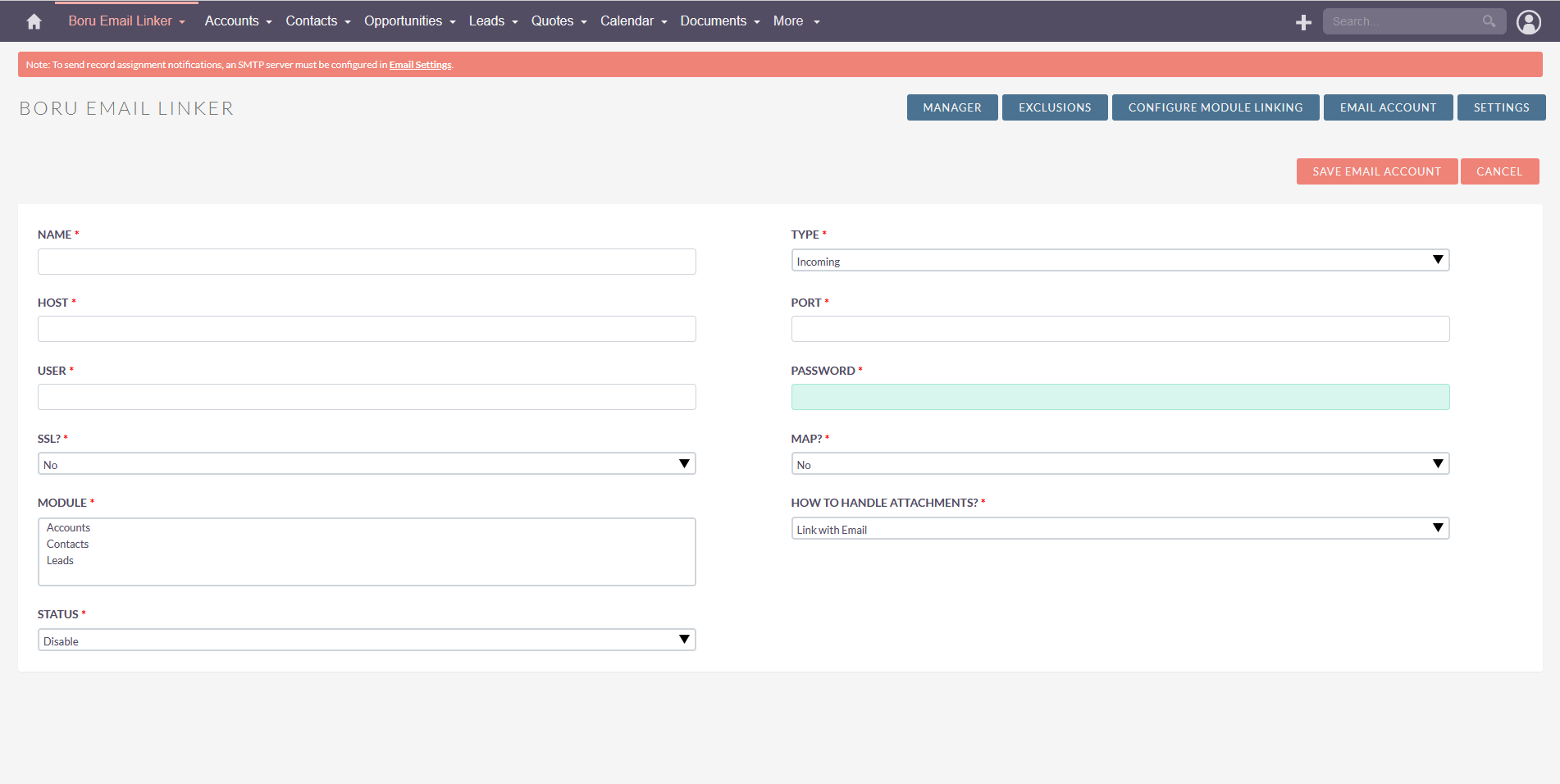Open the Quotes menu
This screenshot has height=784, width=1560.
point(559,21)
